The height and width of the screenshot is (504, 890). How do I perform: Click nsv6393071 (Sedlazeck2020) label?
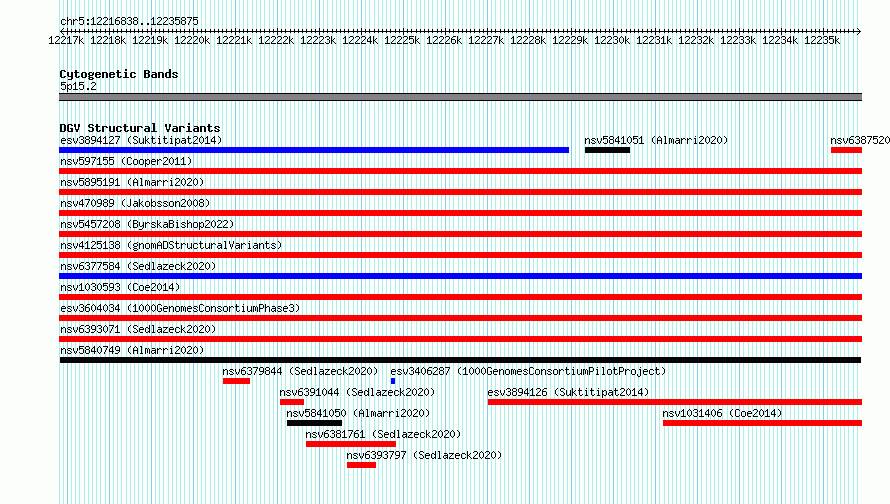click(x=138, y=329)
